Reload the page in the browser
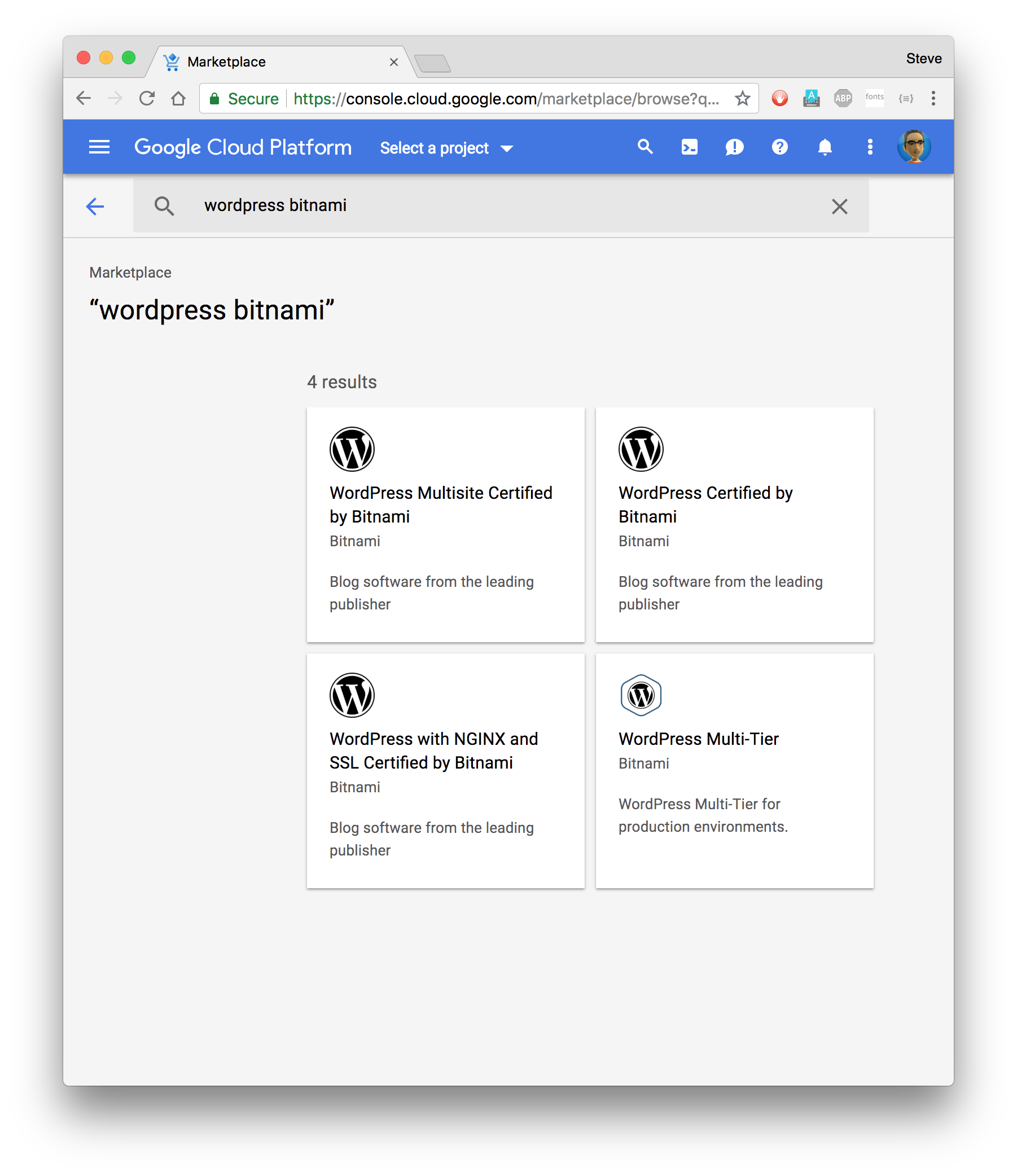The height and width of the screenshot is (1176, 1017). (x=147, y=99)
